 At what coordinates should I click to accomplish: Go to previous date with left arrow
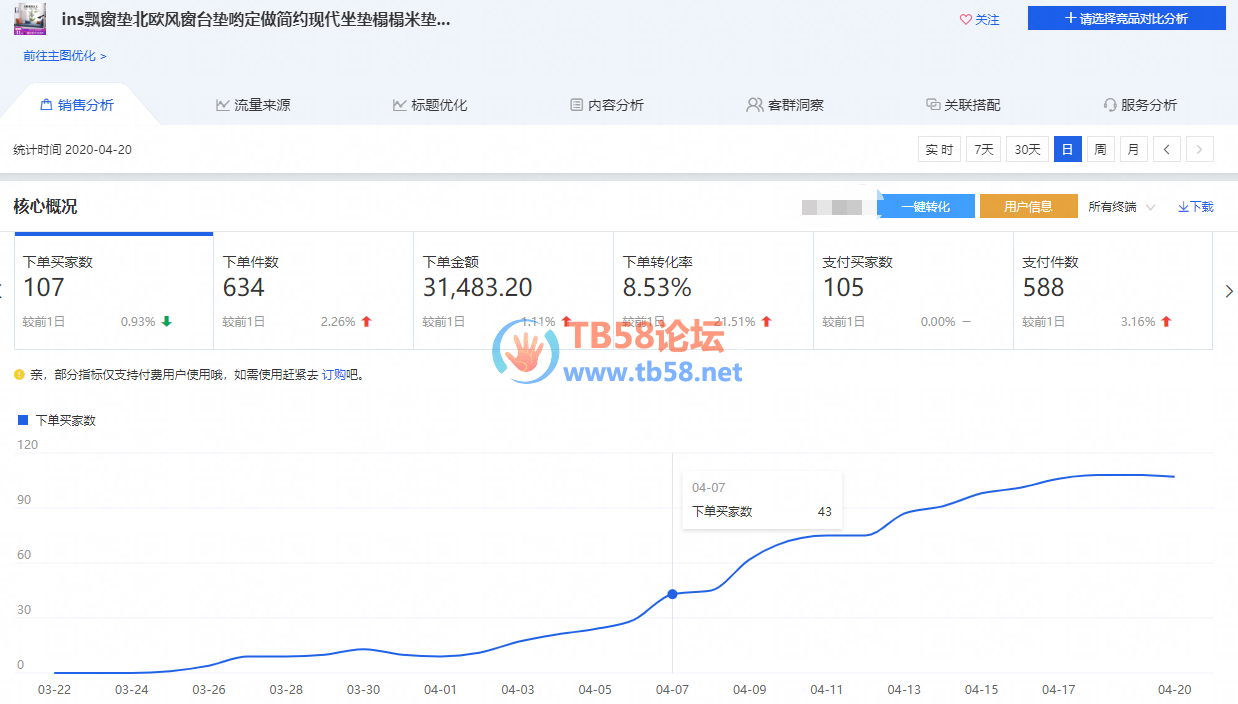(x=1166, y=150)
